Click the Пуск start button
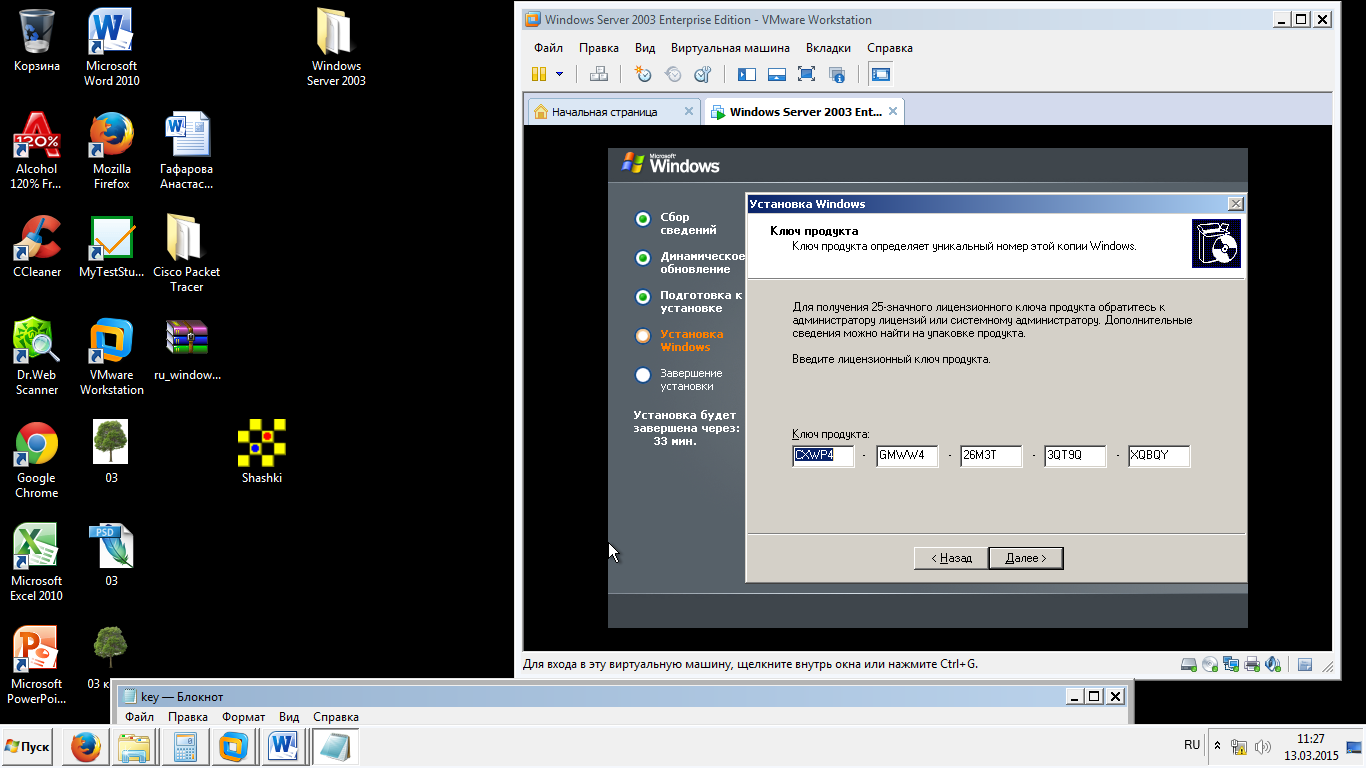This screenshot has height=768, width=1366. pyautogui.click(x=27, y=747)
